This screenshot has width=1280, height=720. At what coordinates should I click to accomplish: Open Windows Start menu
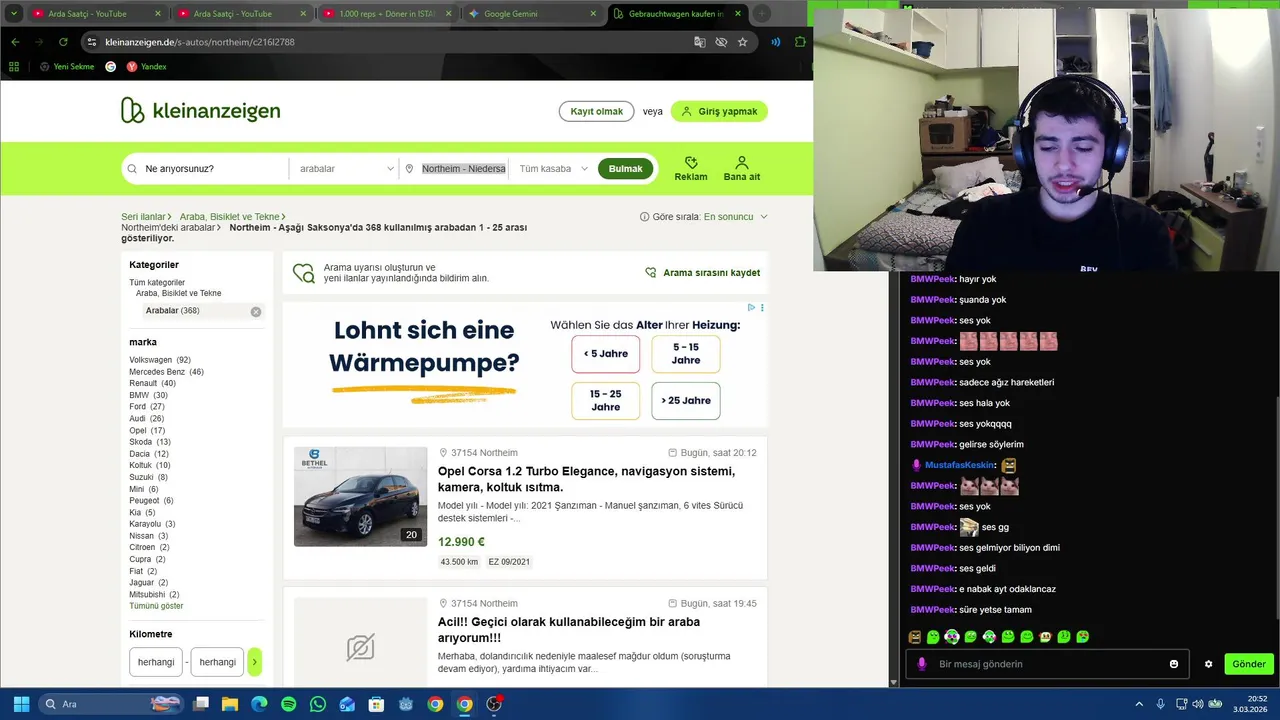[20, 704]
